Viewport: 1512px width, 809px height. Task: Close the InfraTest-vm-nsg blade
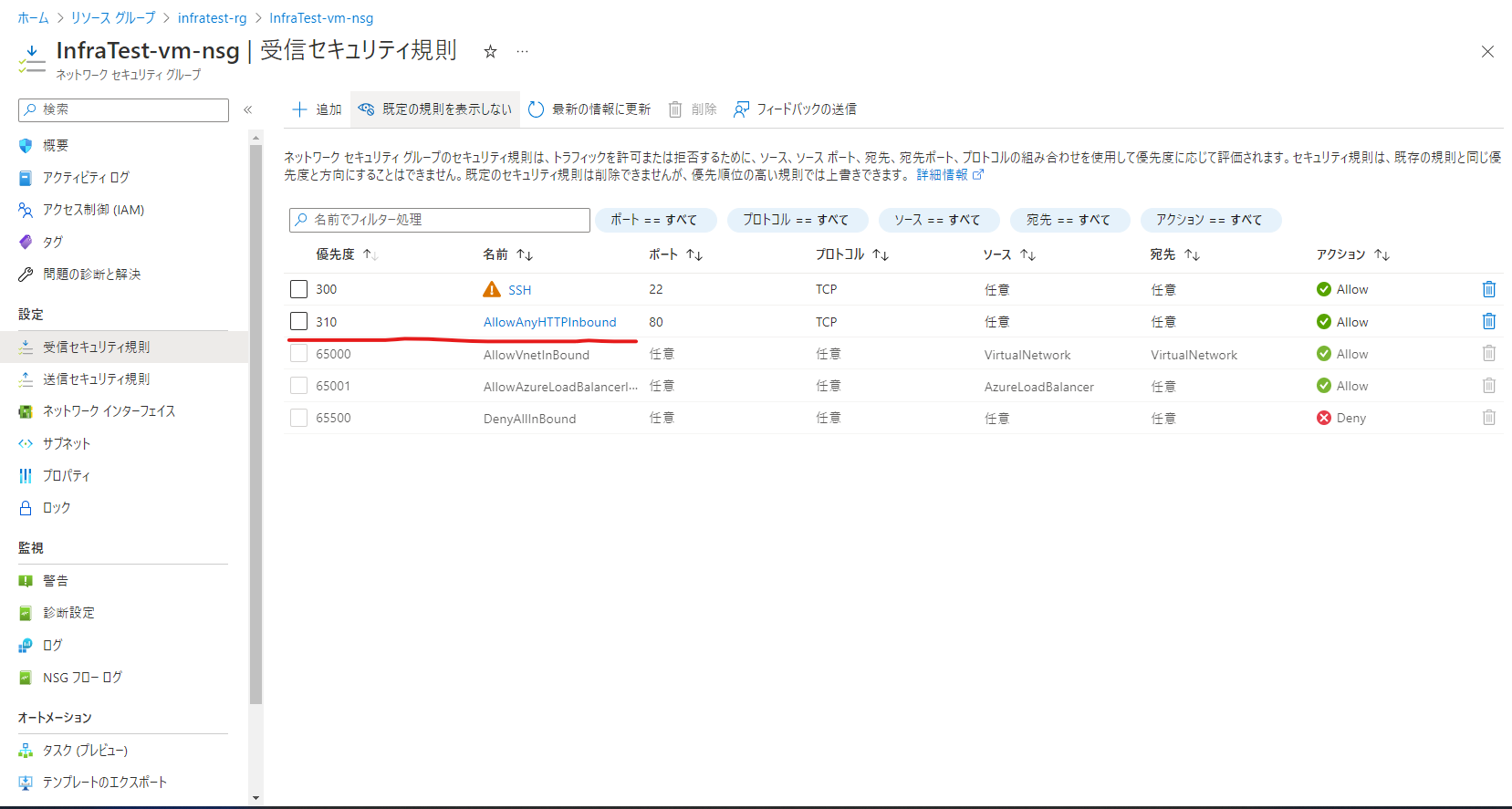click(1487, 52)
